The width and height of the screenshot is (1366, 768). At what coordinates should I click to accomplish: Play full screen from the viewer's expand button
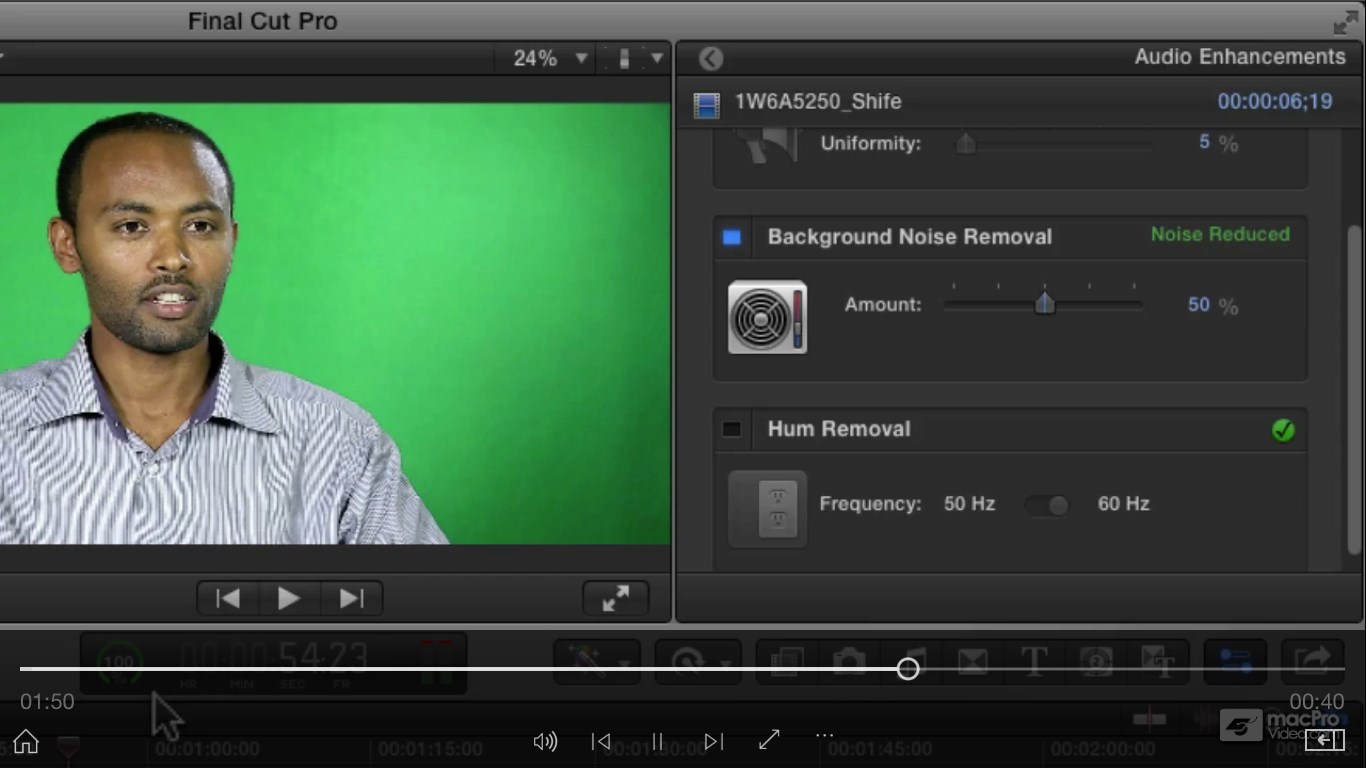pyautogui.click(x=616, y=598)
